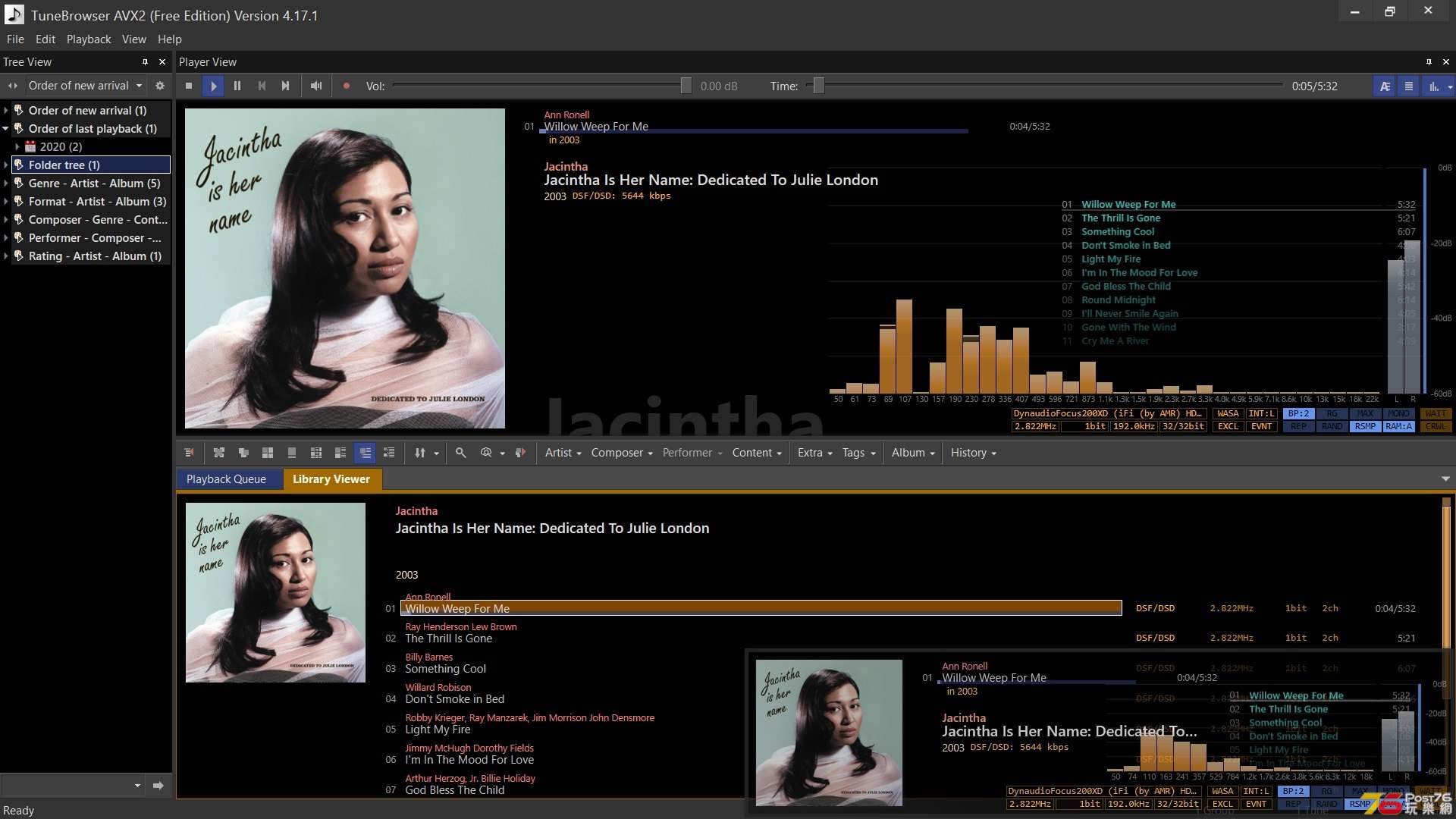The height and width of the screenshot is (819, 1456).
Task: Select the single-column page view icon
Action: tap(292, 453)
